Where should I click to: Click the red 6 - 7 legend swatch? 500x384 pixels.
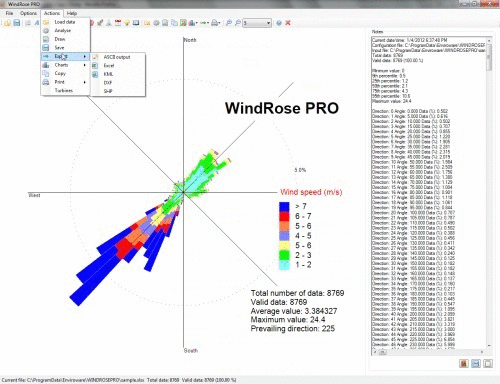(284, 216)
